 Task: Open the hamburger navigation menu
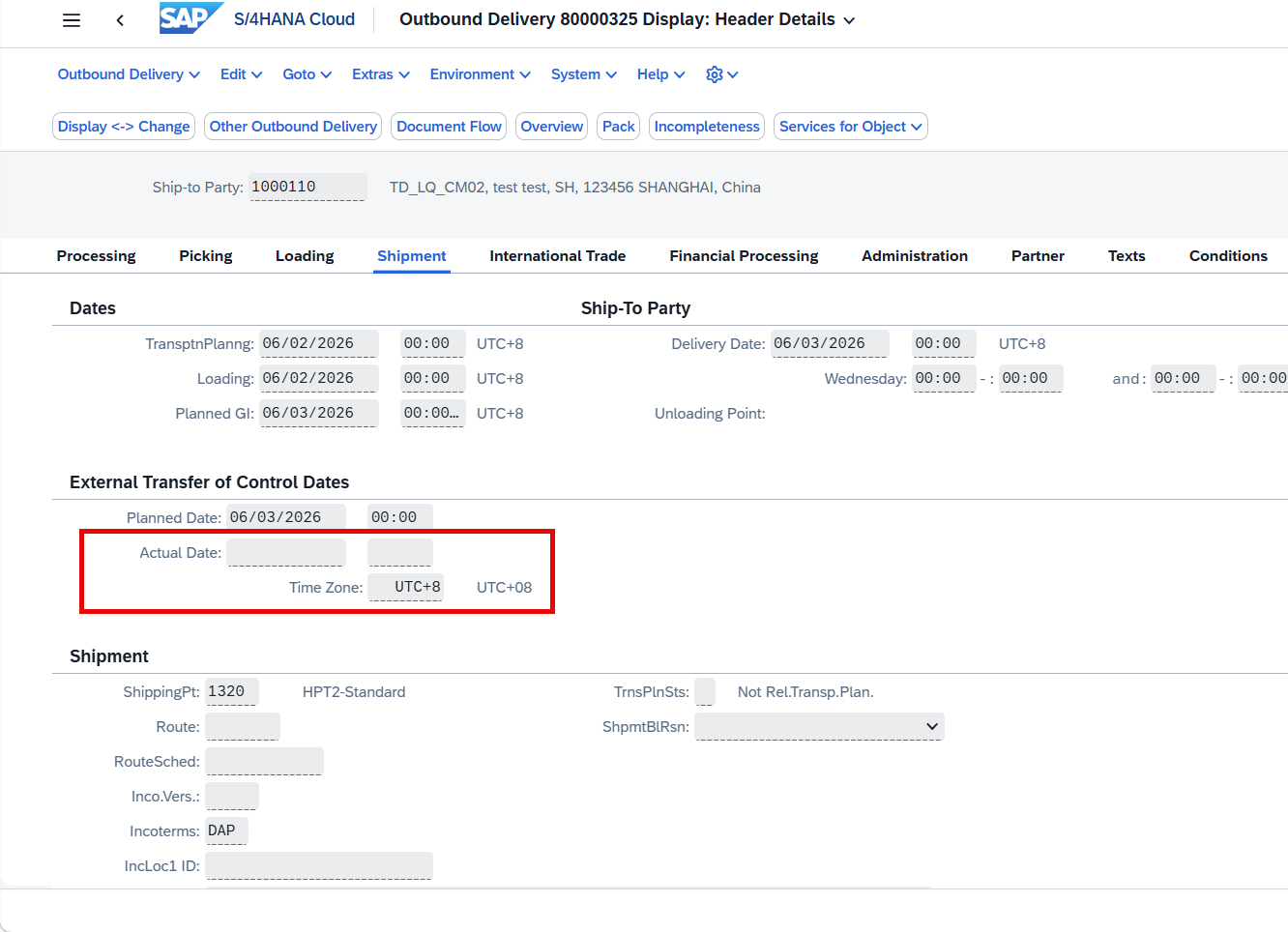coord(72,20)
